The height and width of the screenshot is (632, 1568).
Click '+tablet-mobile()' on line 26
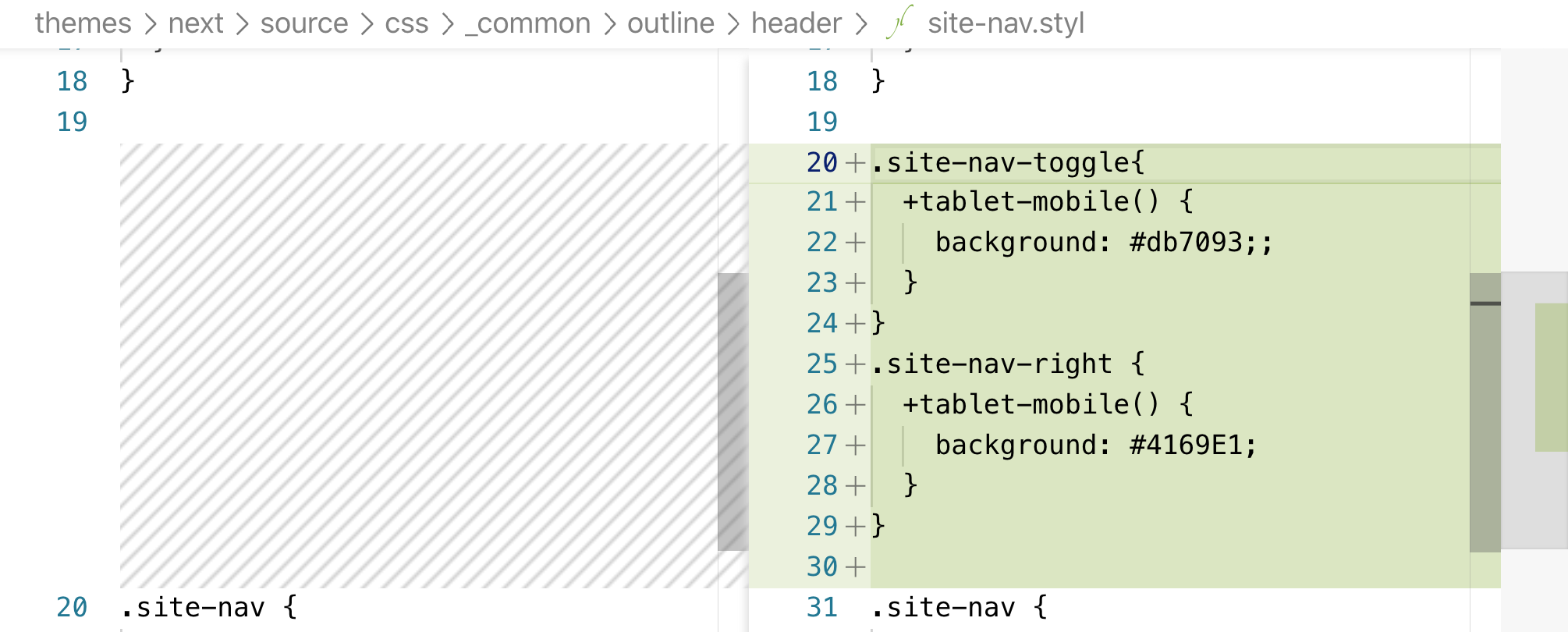pyautogui.click(x=1031, y=404)
